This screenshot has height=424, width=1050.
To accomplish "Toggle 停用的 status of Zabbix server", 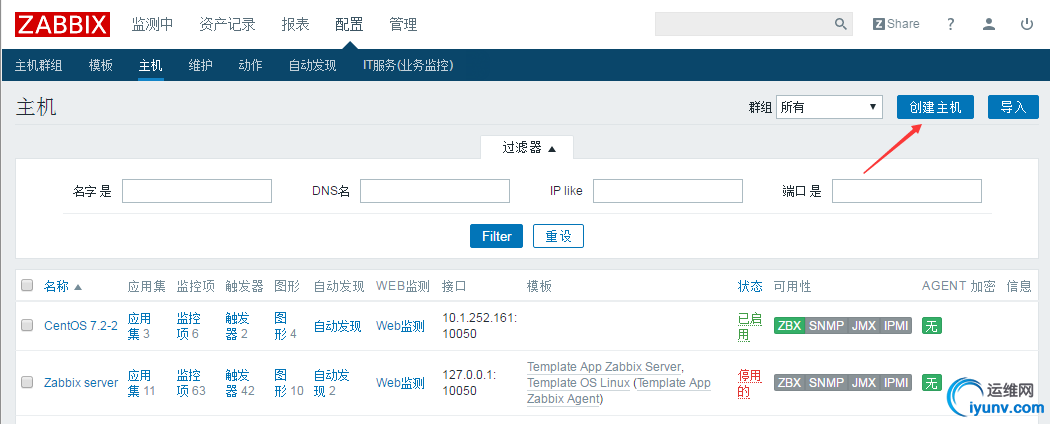I will (750, 383).
